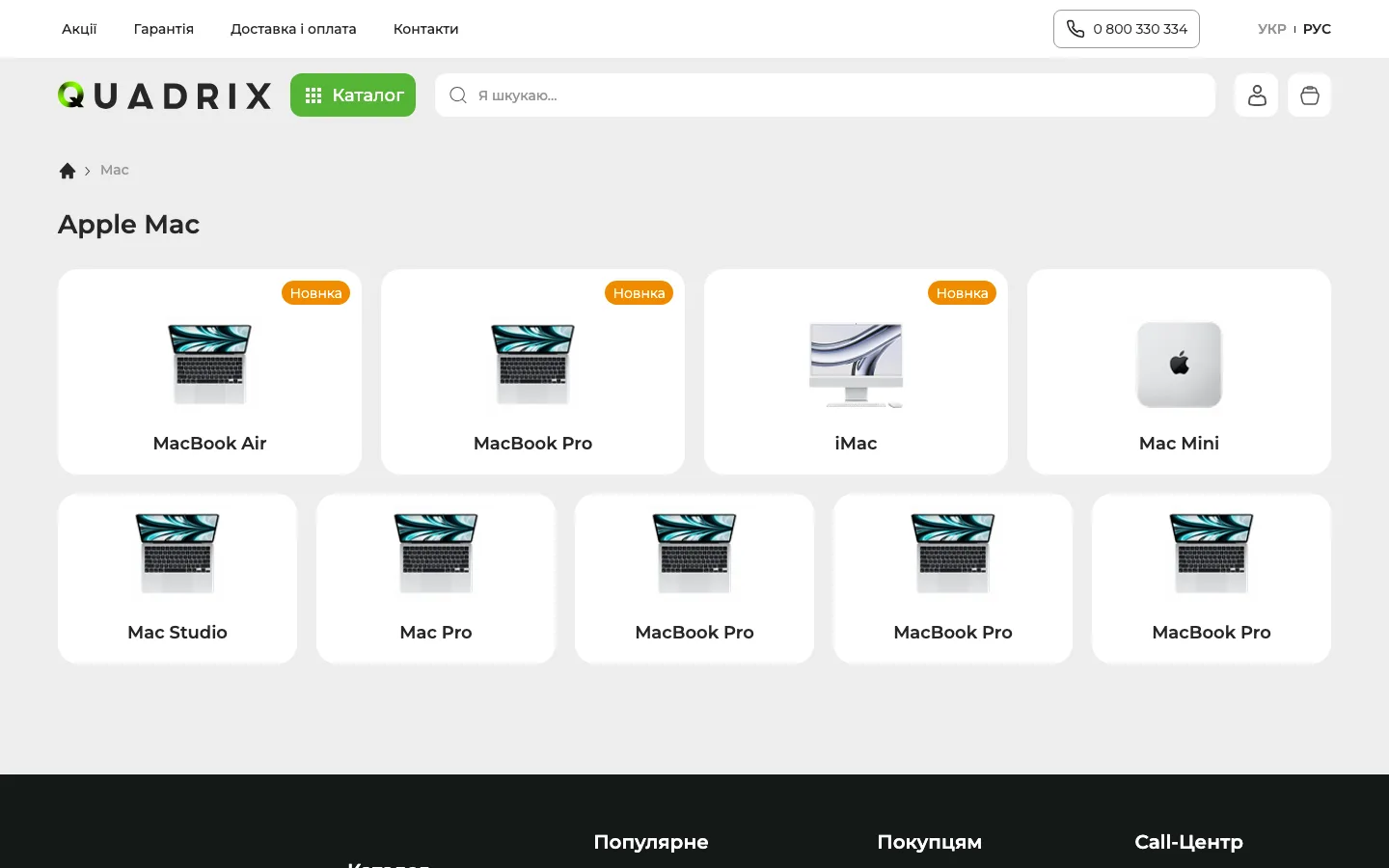
Task: Click the Call-Центр footer heading
Action: pyautogui.click(x=1189, y=842)
